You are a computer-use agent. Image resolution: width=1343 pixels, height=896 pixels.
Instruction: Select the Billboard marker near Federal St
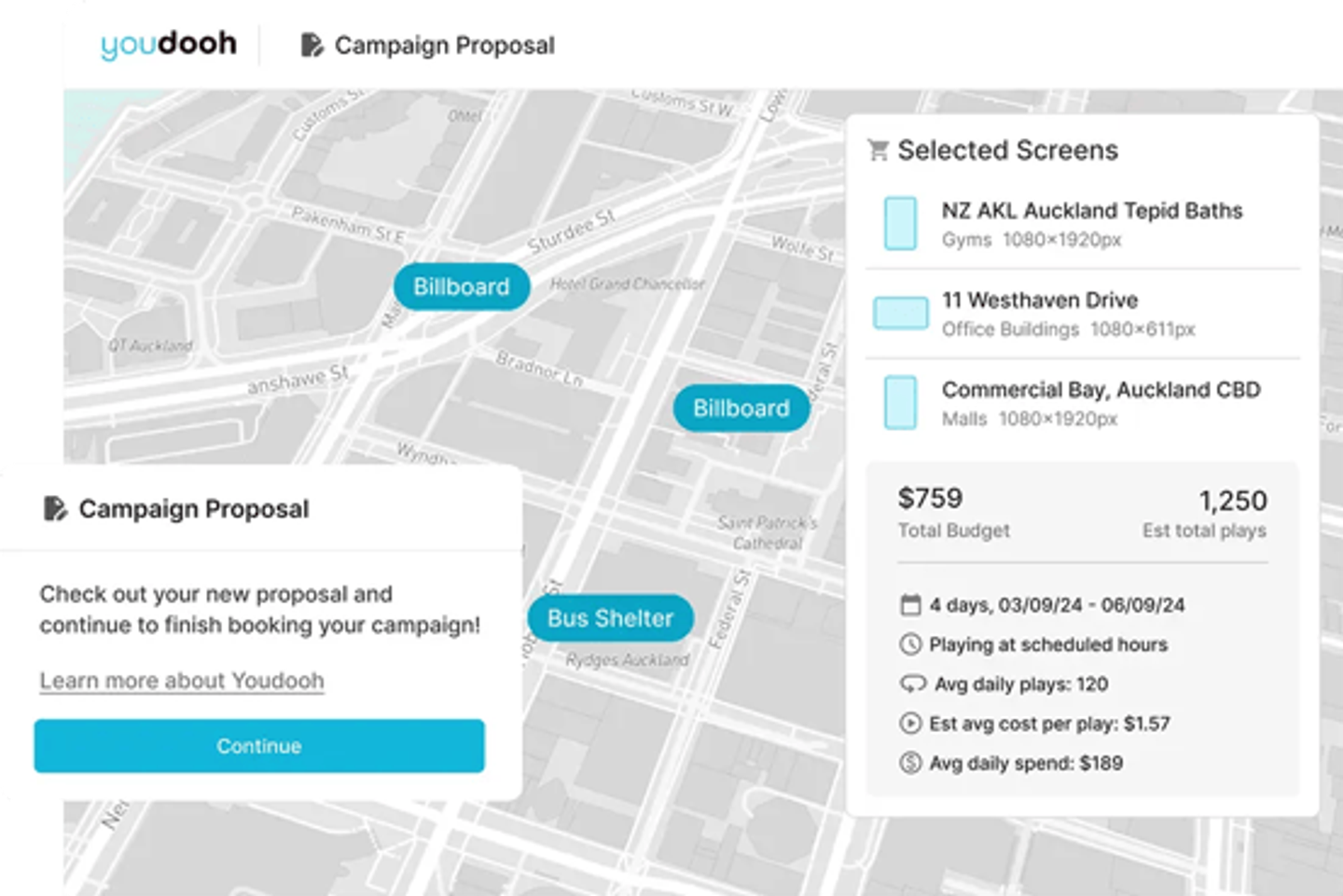[741, 408]
